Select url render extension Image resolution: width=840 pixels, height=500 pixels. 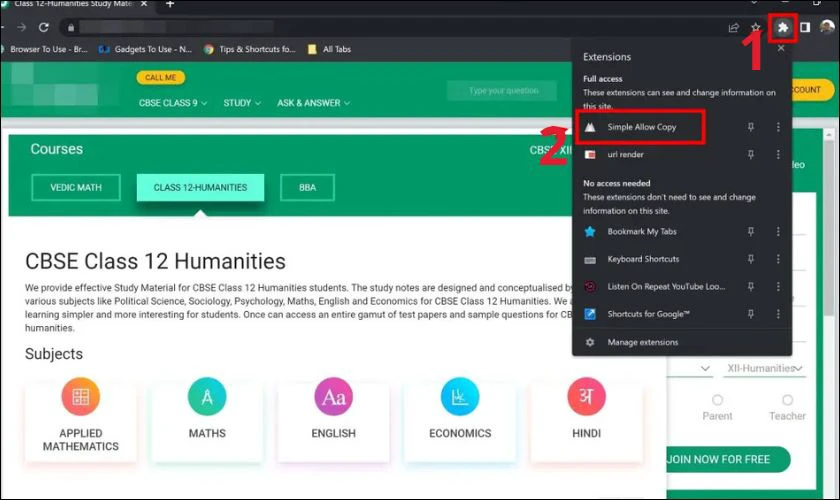pyautogui.click(x=625, y=154)
